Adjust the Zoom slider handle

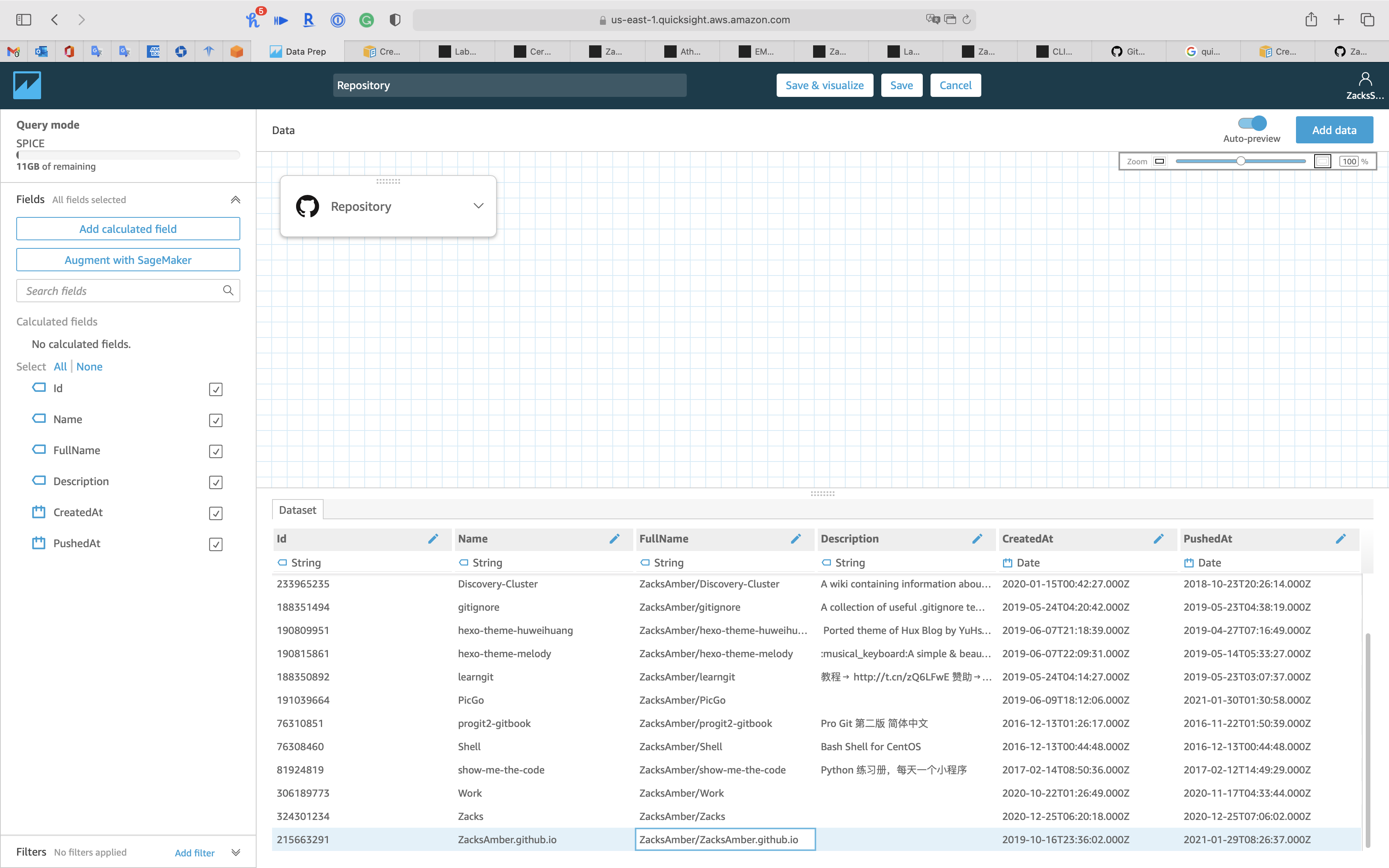[x=1241, y=161]
